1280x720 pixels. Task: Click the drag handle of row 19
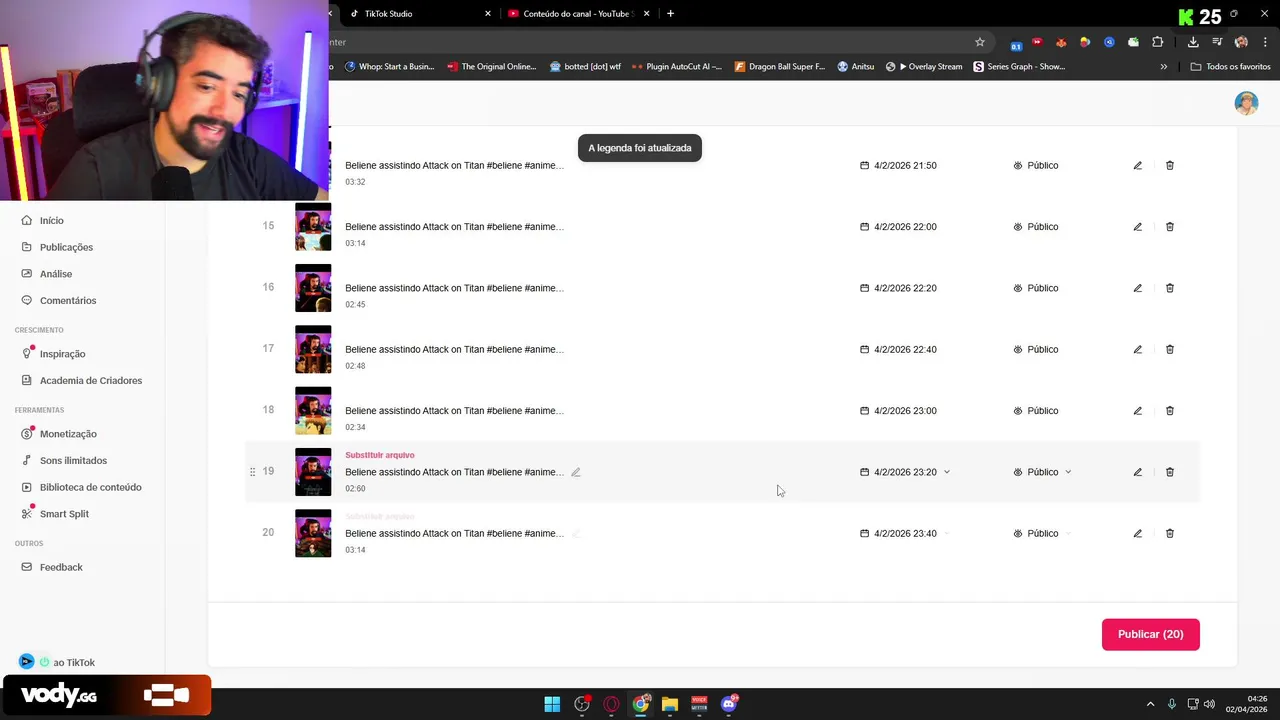(252, 471)
